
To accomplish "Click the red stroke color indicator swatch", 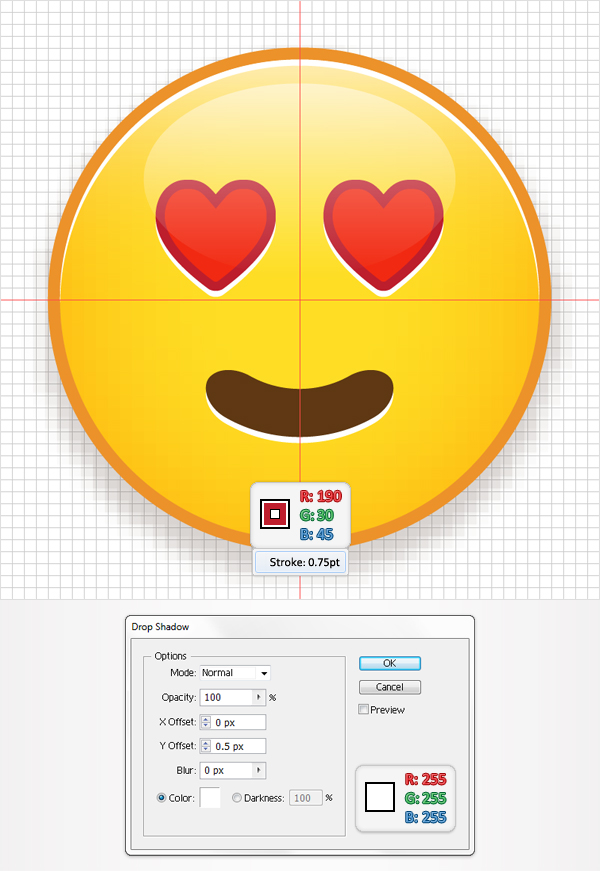I will [275, 514].
